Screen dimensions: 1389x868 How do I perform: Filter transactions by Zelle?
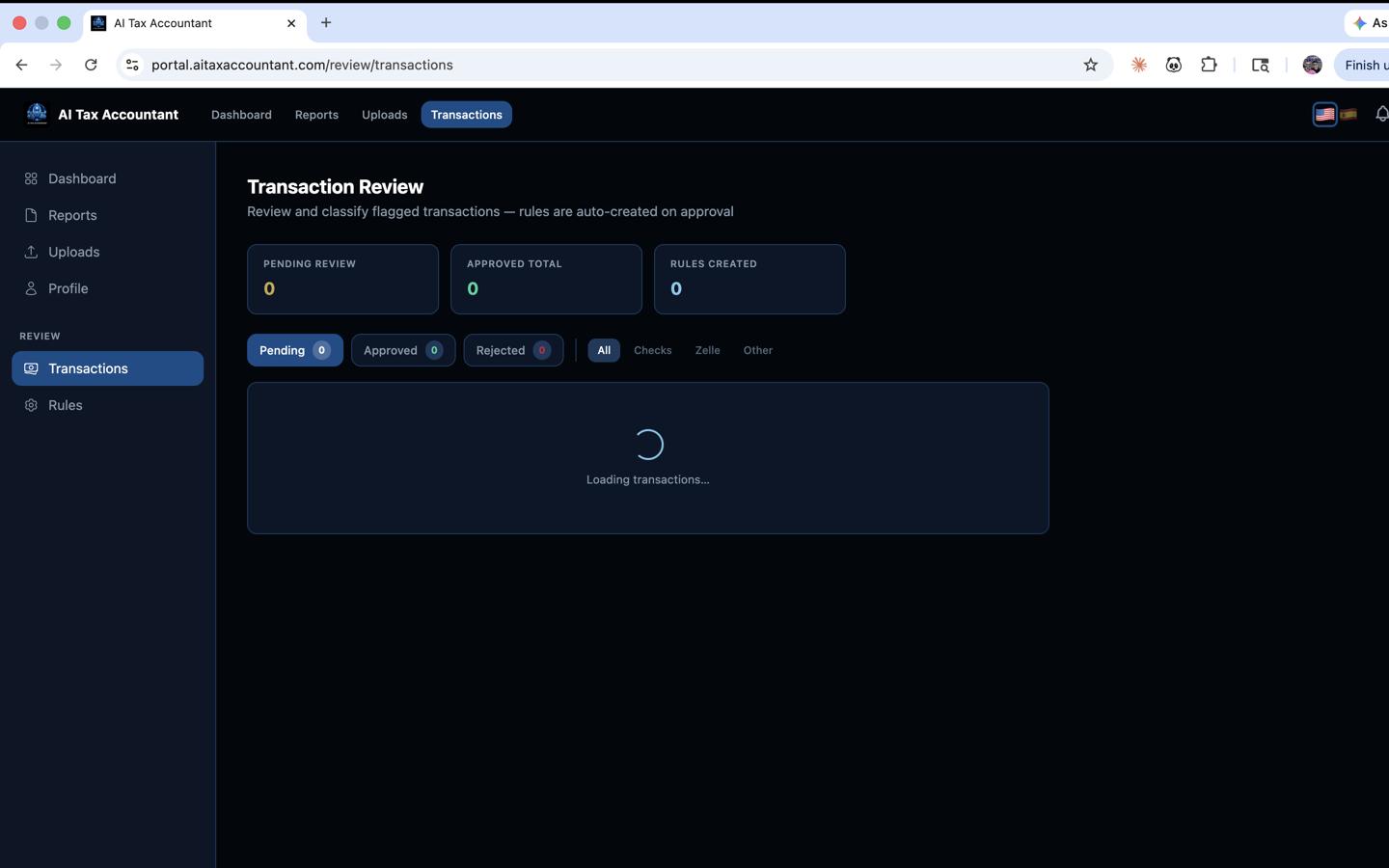707,350
